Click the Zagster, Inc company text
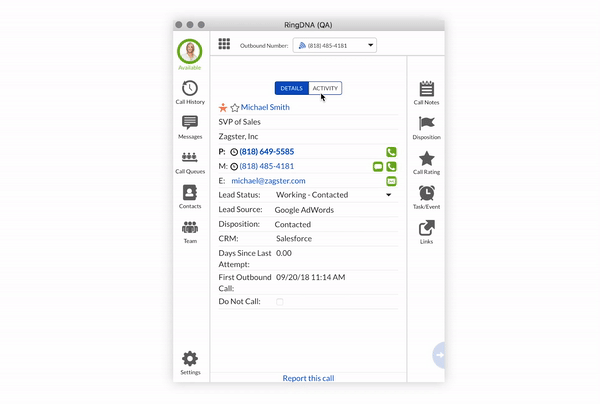The height and width of the screenshot is (404, 600). [238, 136]
